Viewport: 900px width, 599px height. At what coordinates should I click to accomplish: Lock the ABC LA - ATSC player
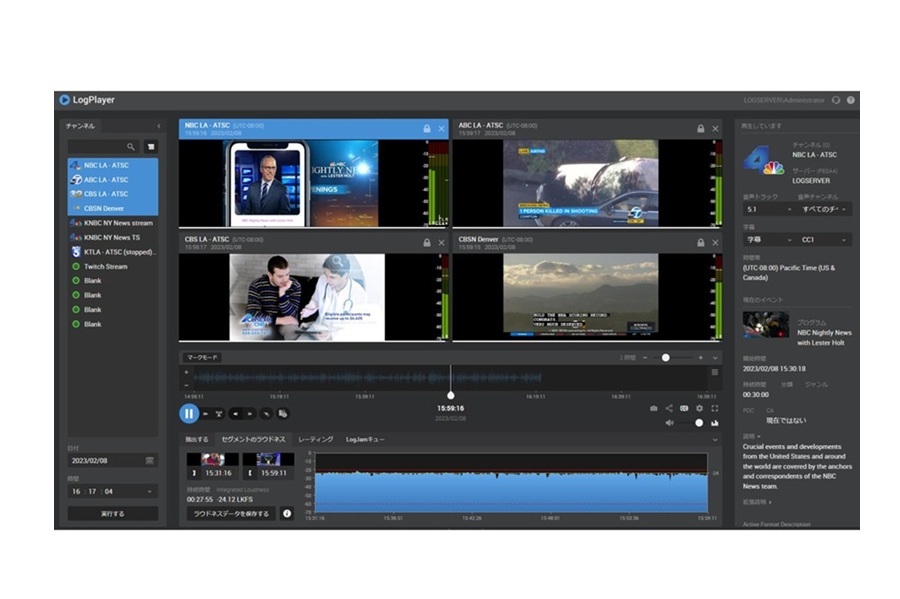point(700,129)
